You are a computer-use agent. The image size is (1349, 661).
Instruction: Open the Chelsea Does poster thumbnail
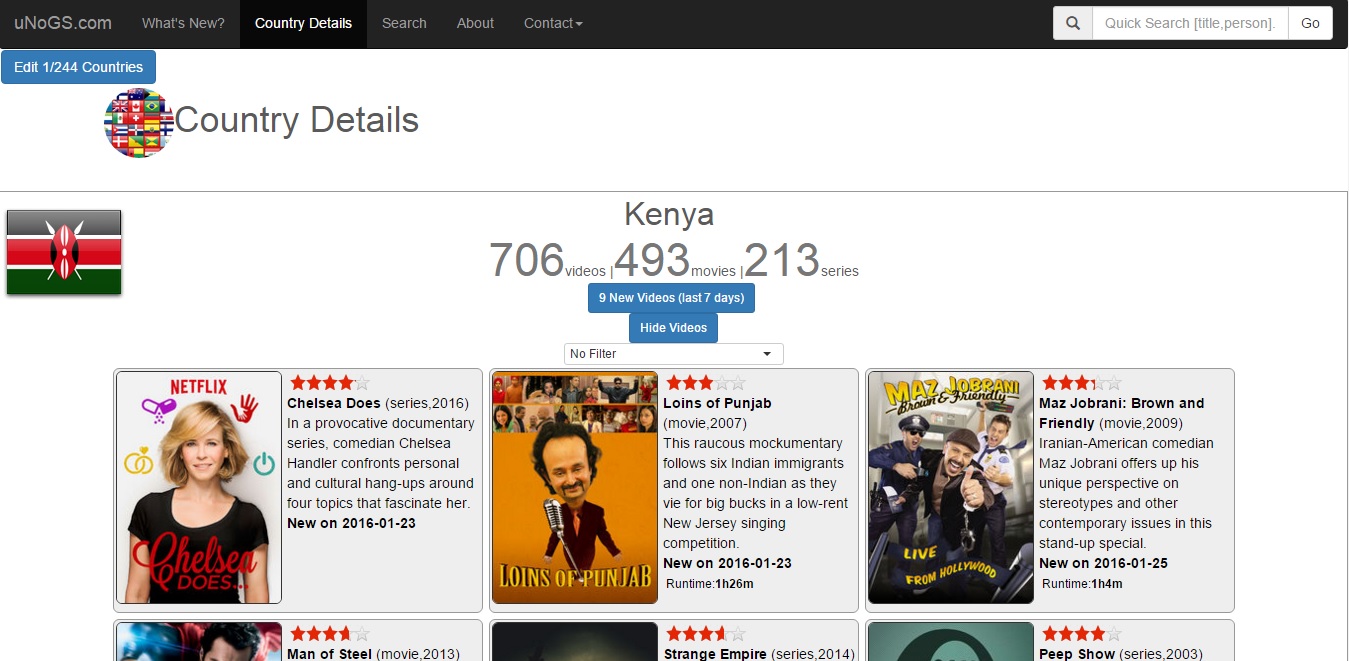tap(199, 488)
